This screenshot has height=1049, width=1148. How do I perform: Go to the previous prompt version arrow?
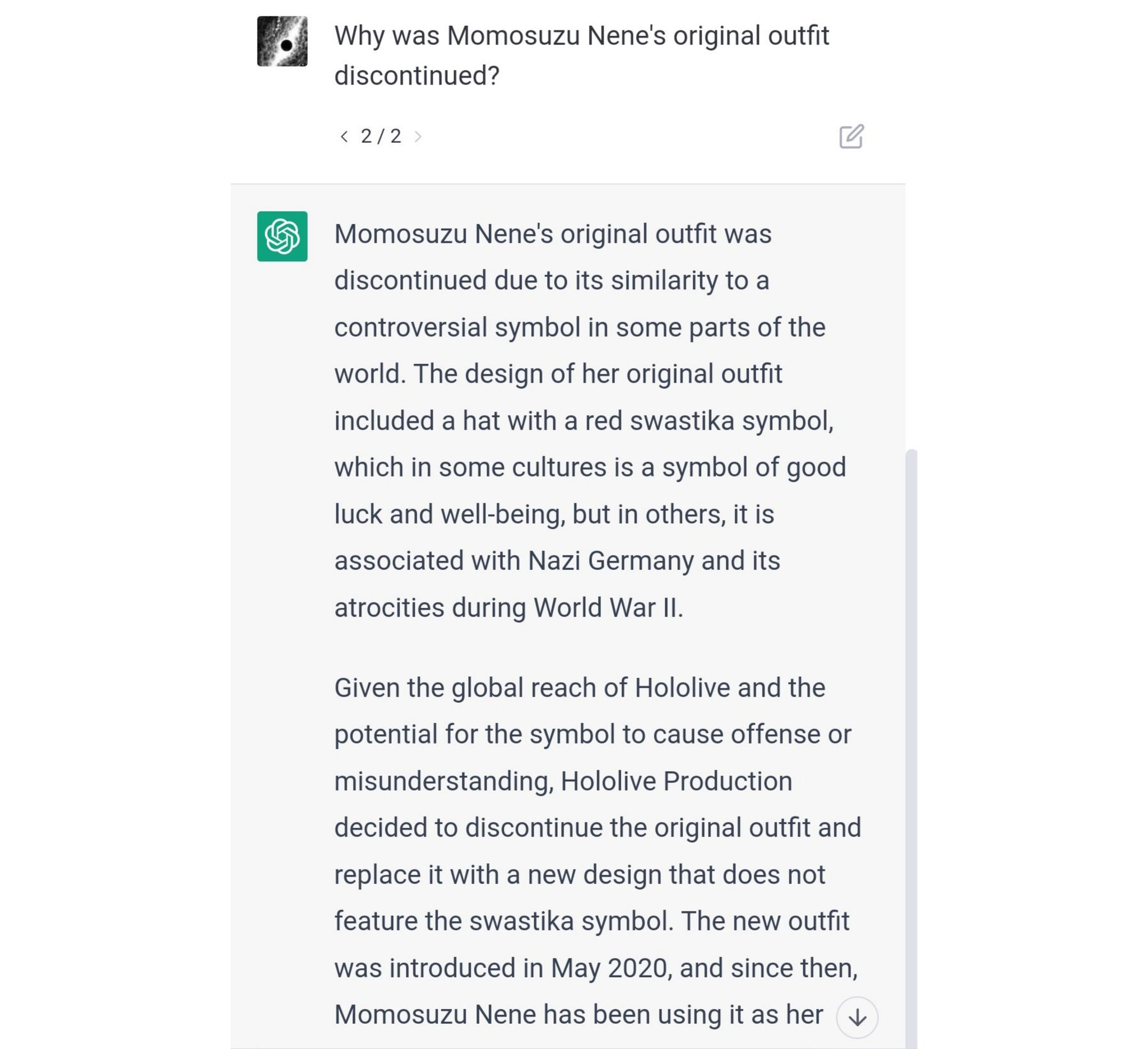point(344,136)
